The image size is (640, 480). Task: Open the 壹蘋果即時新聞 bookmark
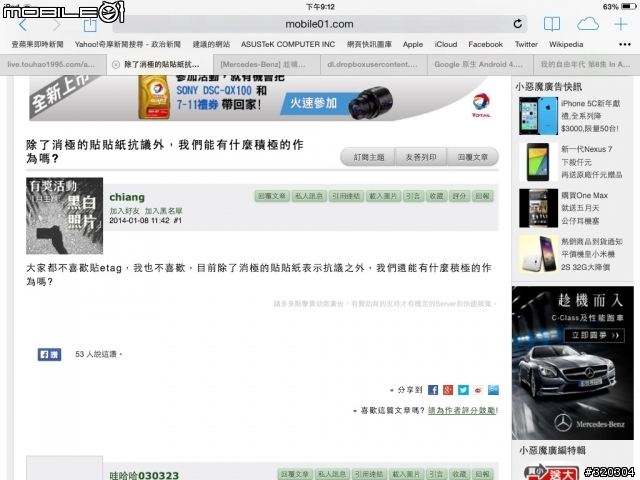(x=38, y=44)
